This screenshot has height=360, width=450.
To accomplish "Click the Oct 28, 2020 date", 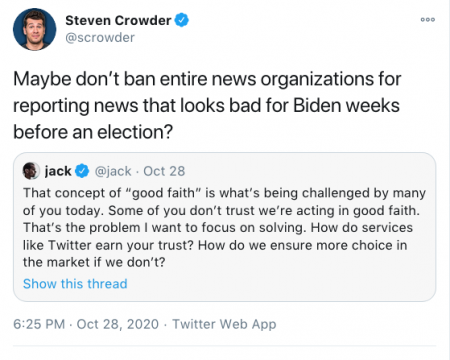I will (118, 324).
